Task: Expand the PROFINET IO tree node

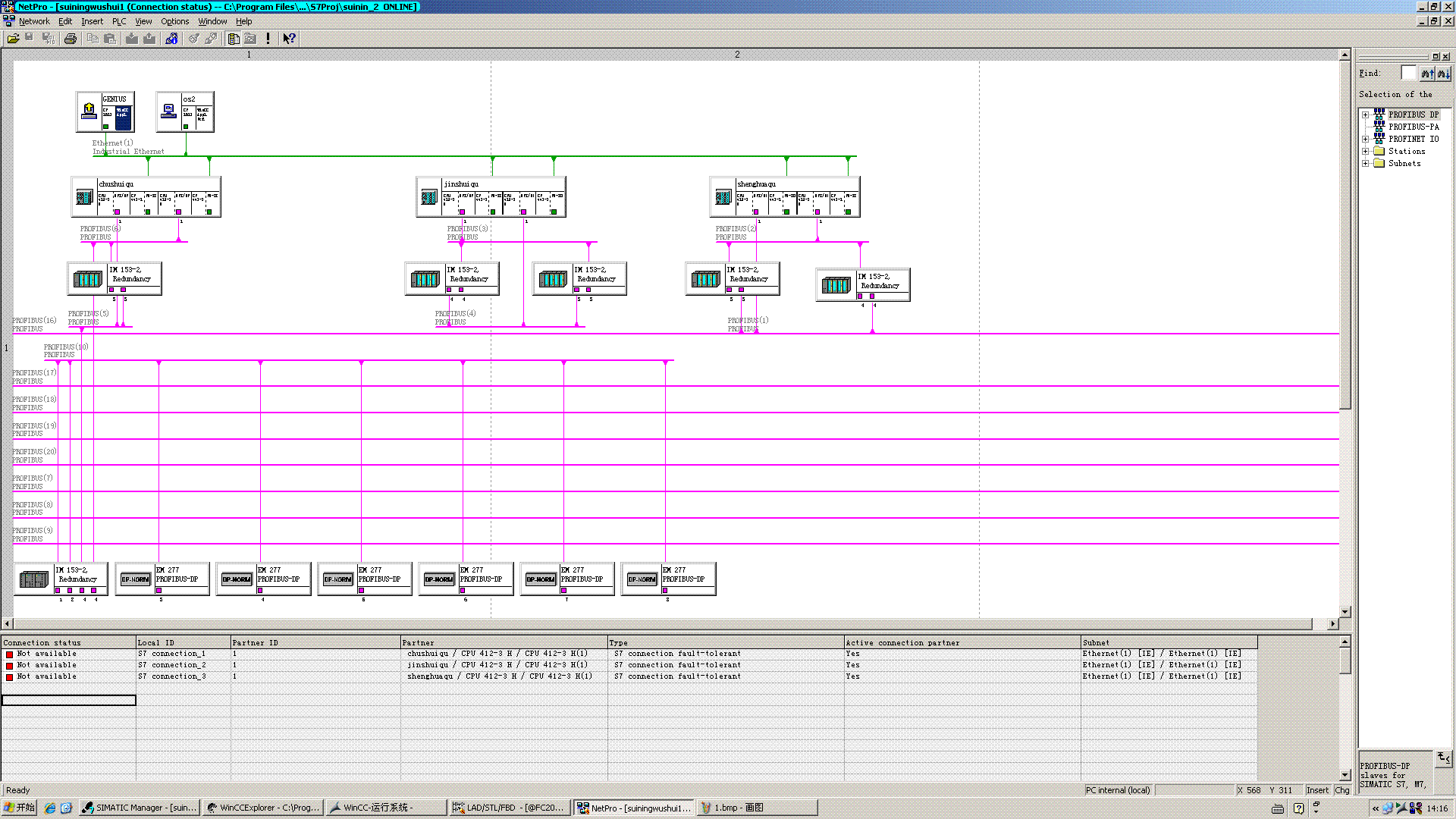Action: tap(1365, 140)
